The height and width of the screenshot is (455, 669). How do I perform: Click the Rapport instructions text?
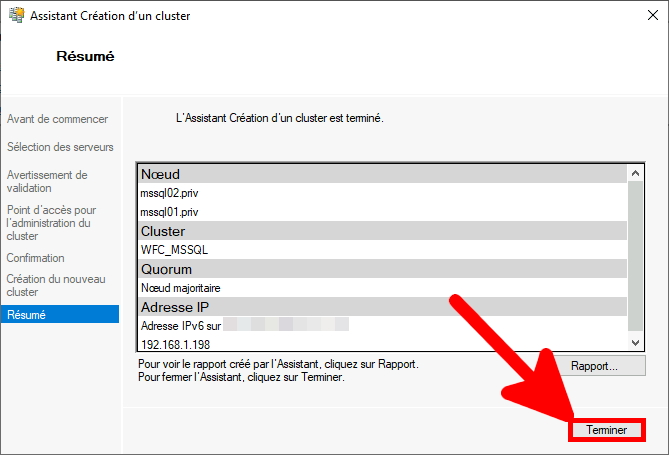[x=278, y=364]
